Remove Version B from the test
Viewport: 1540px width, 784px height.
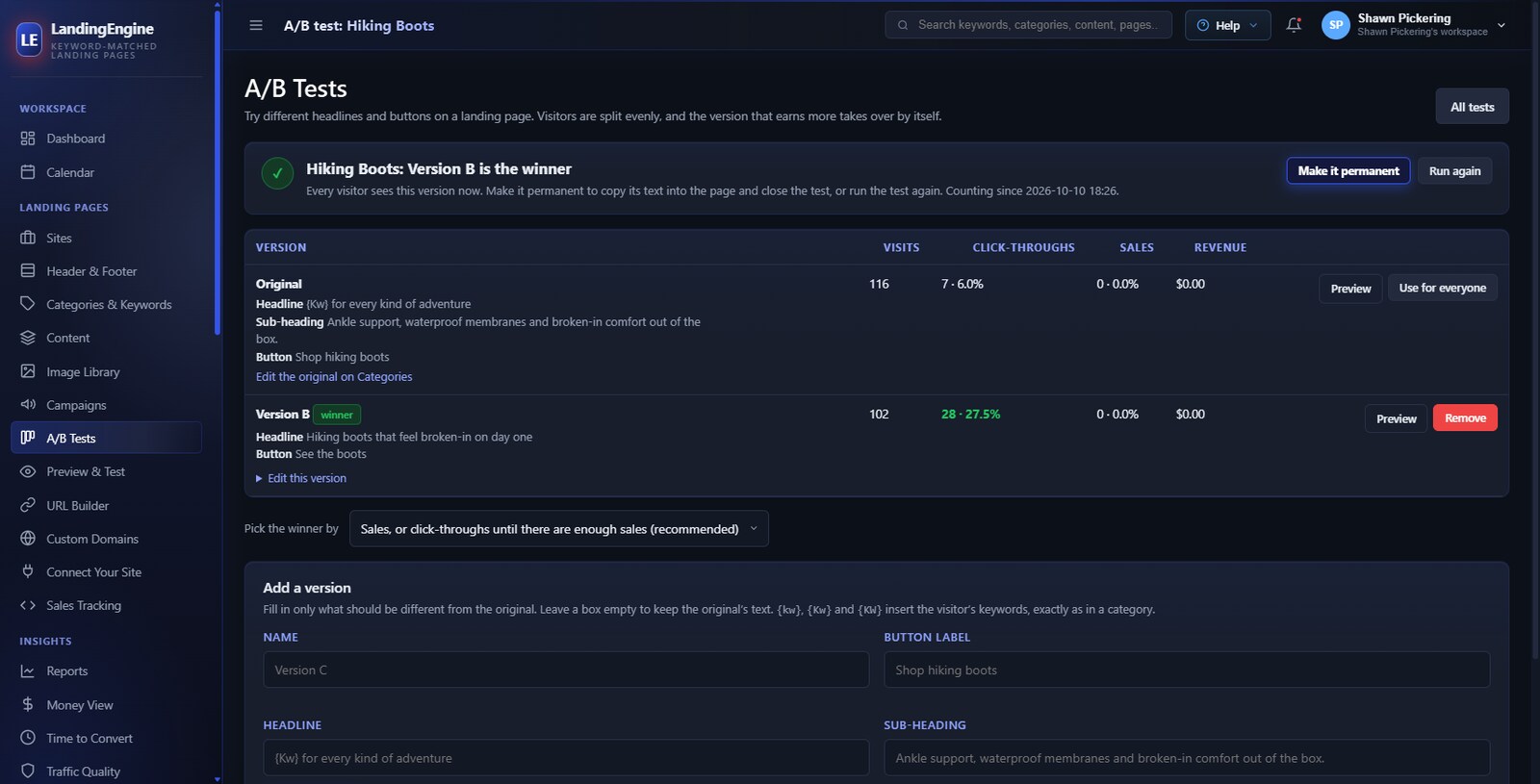click(1465, 418)
